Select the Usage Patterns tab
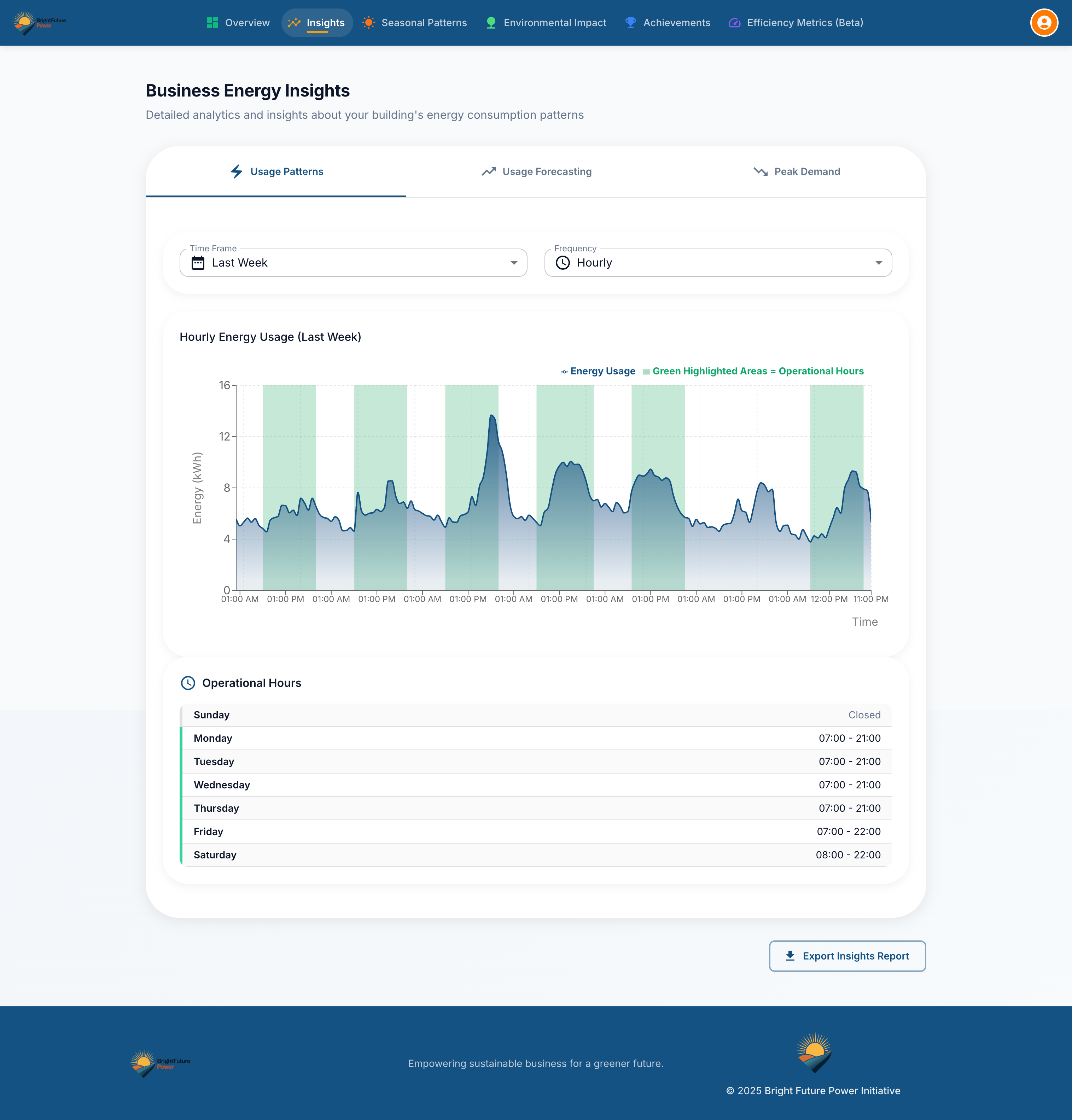 click(x=276, y=171)
